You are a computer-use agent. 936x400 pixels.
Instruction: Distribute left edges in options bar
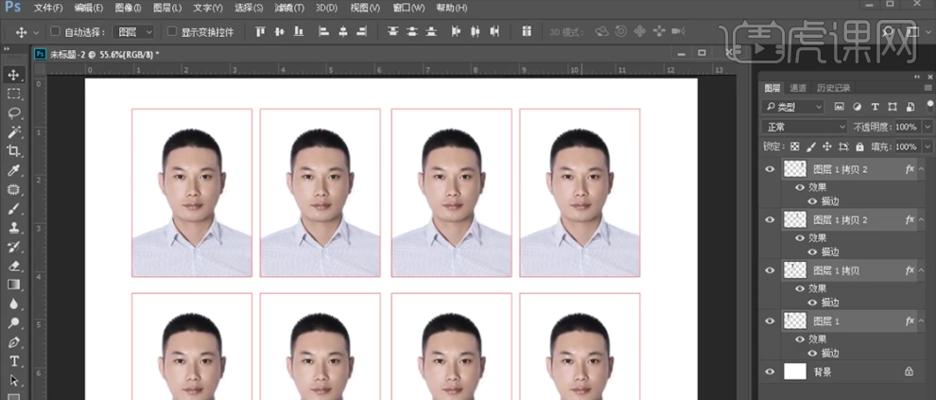tap(456, 32)
